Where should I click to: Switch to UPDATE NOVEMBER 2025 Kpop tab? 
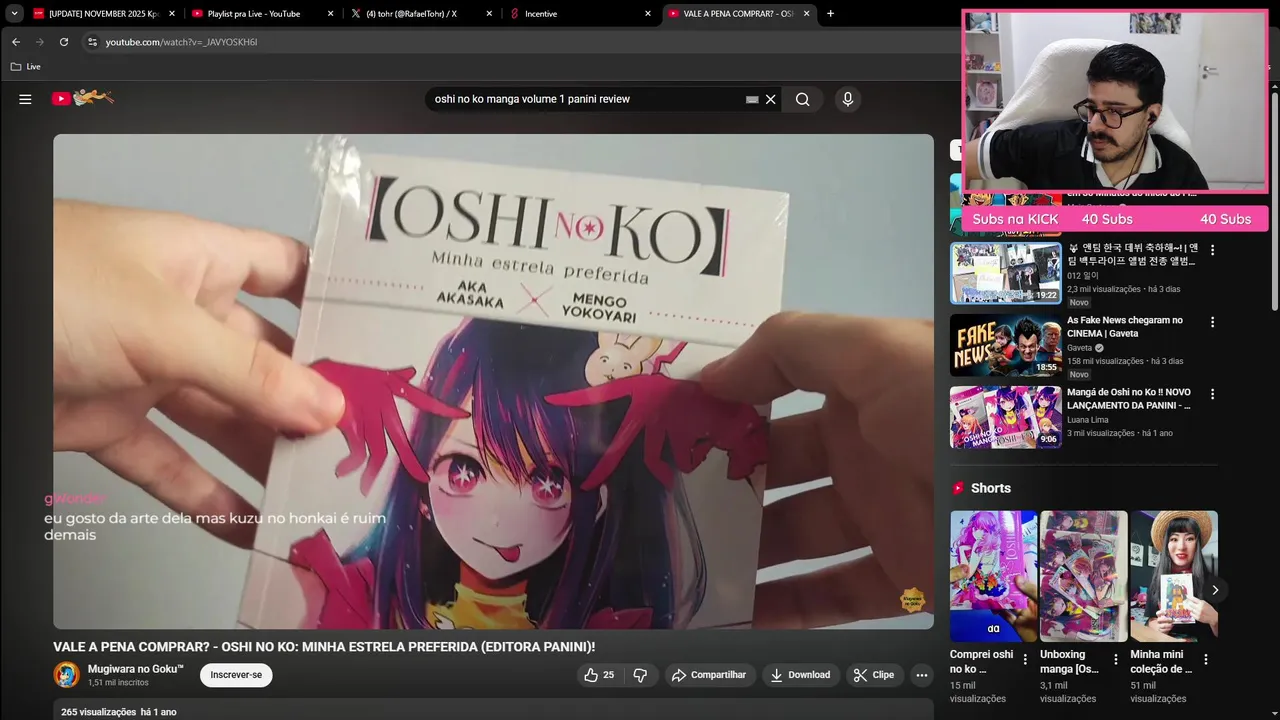point(103,14)
